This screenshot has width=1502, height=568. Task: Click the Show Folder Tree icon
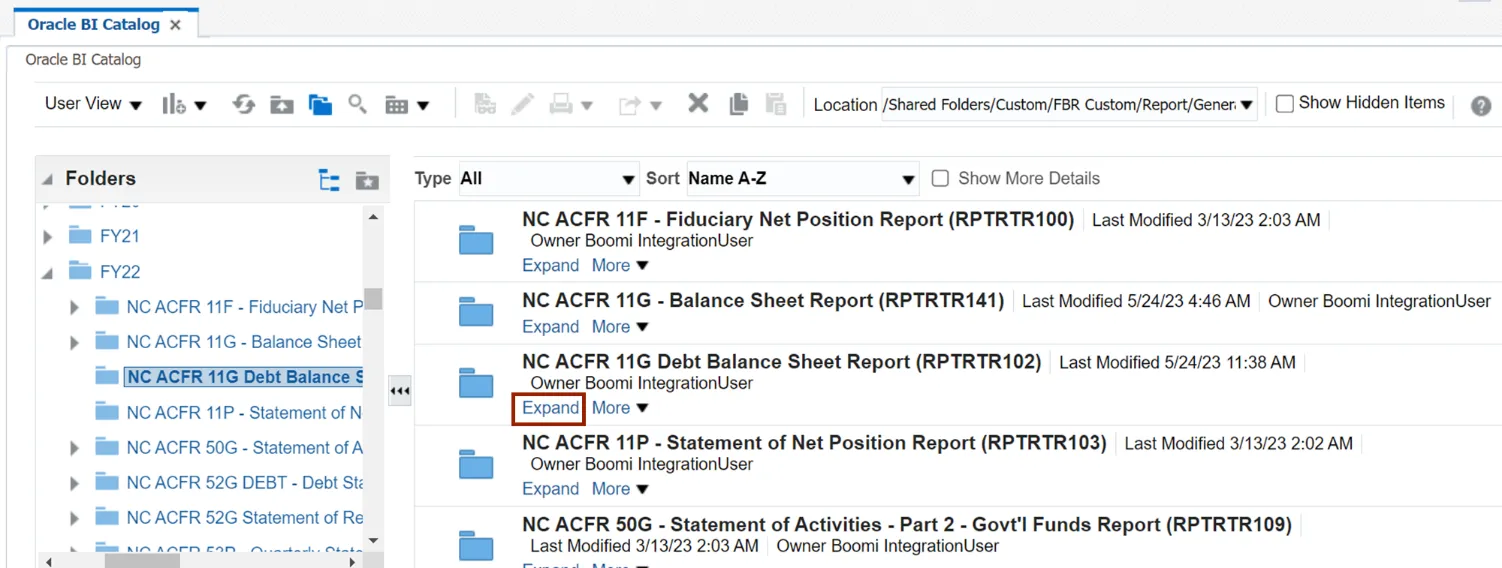[x=329, y=180]
